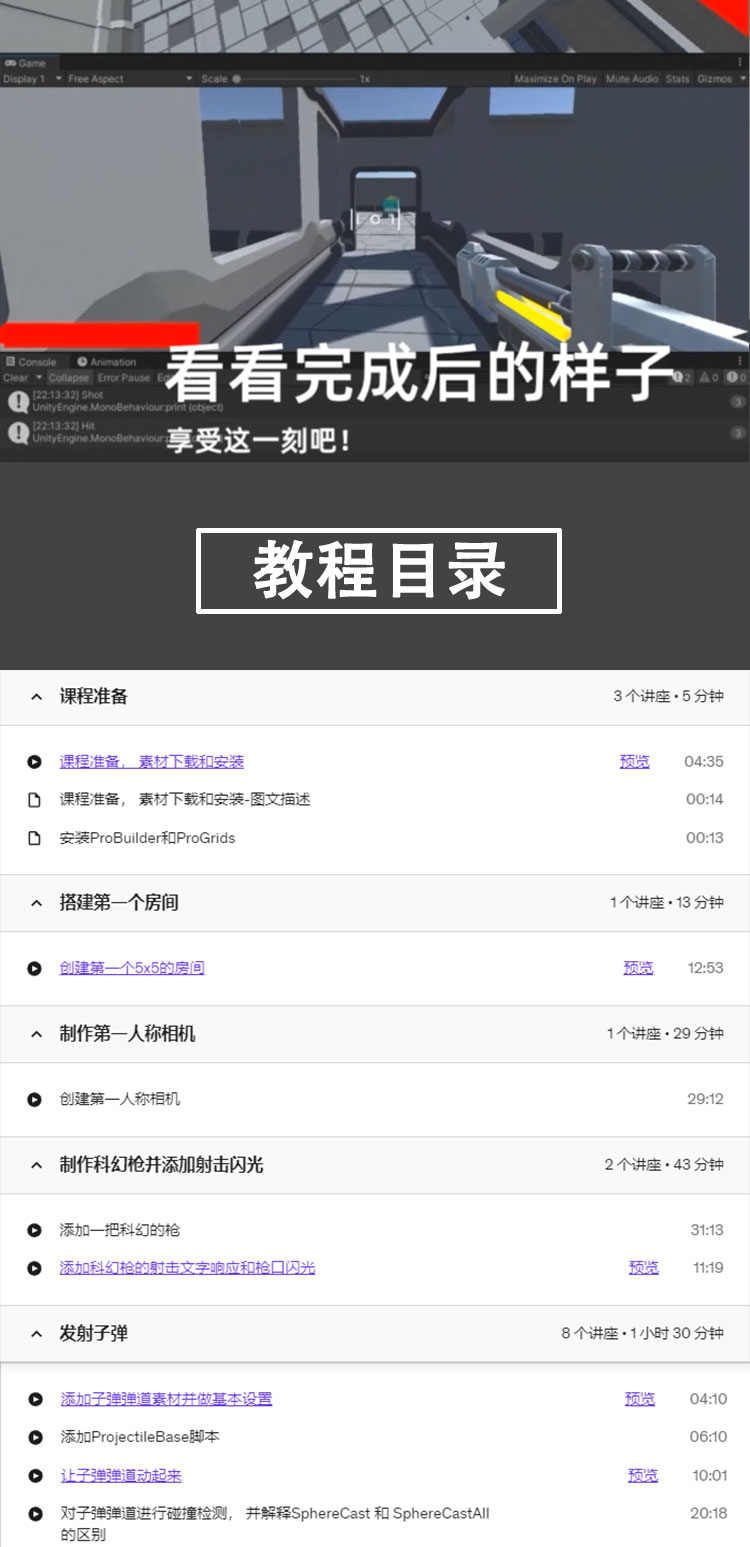
Task: Click play icon for 添加子弹弹道素材并做基本设置
Action: [x=35, y=1399]
